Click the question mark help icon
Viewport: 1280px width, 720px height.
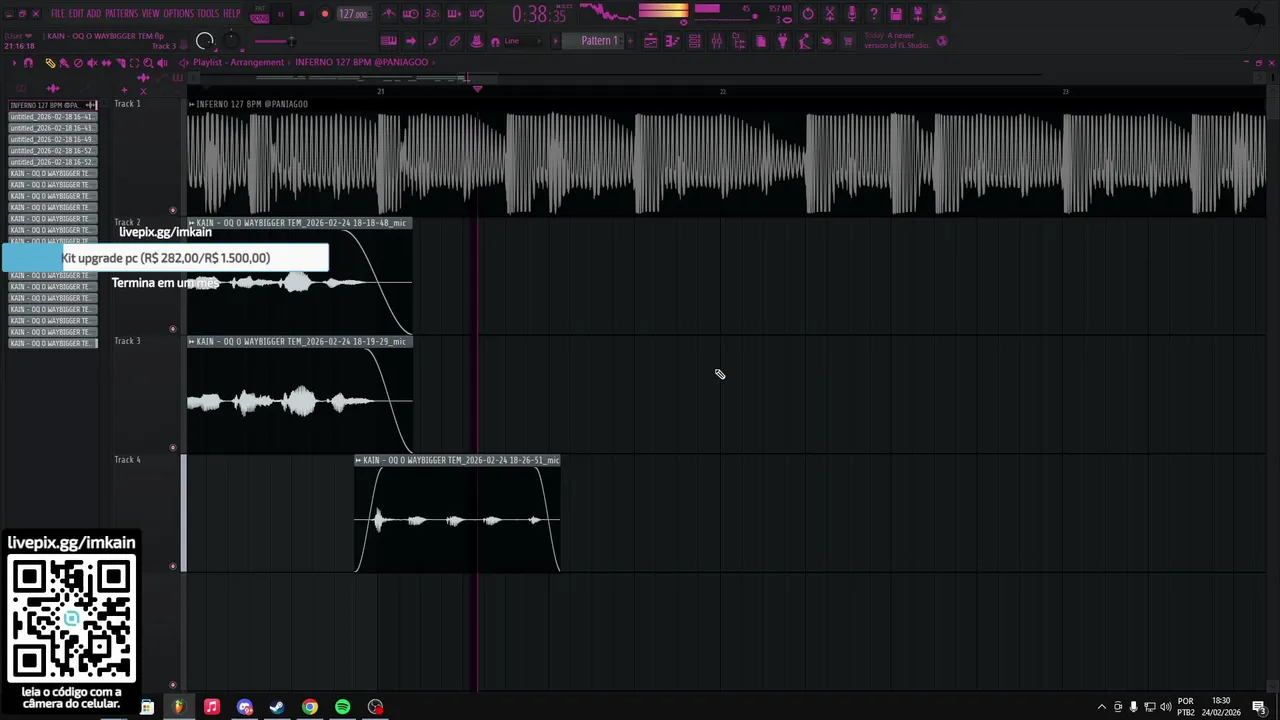tap(874, 14)
